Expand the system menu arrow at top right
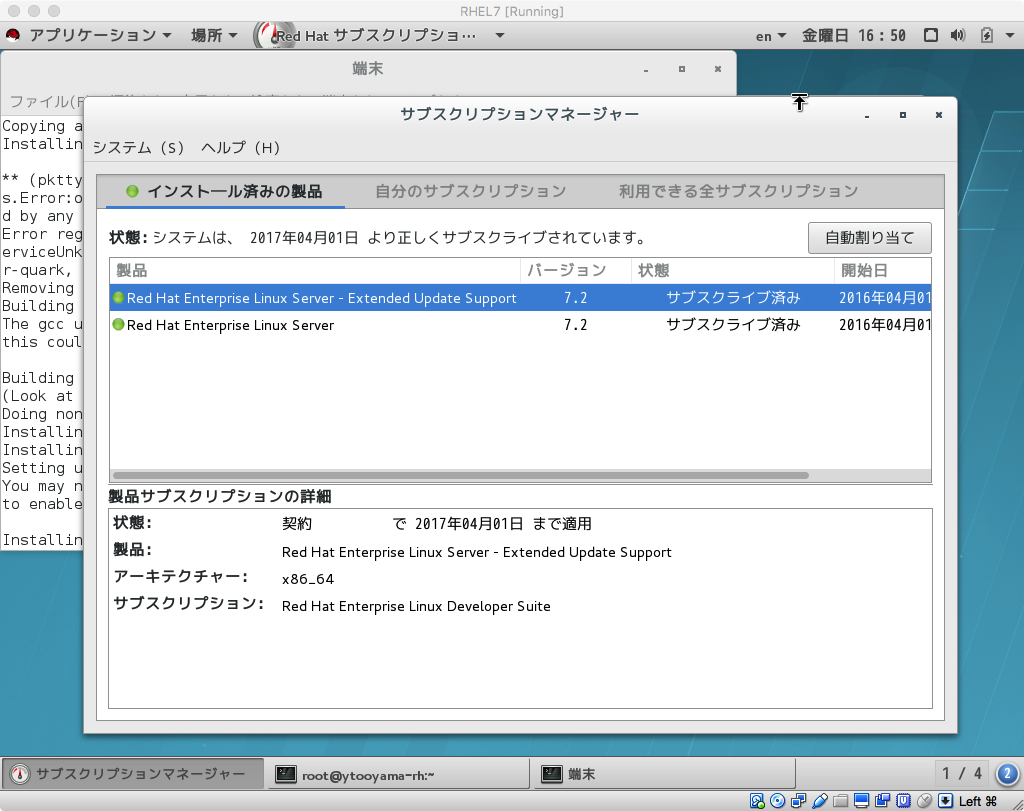The width and height of the screenshot is (1024, 811). click(1010, 35)
